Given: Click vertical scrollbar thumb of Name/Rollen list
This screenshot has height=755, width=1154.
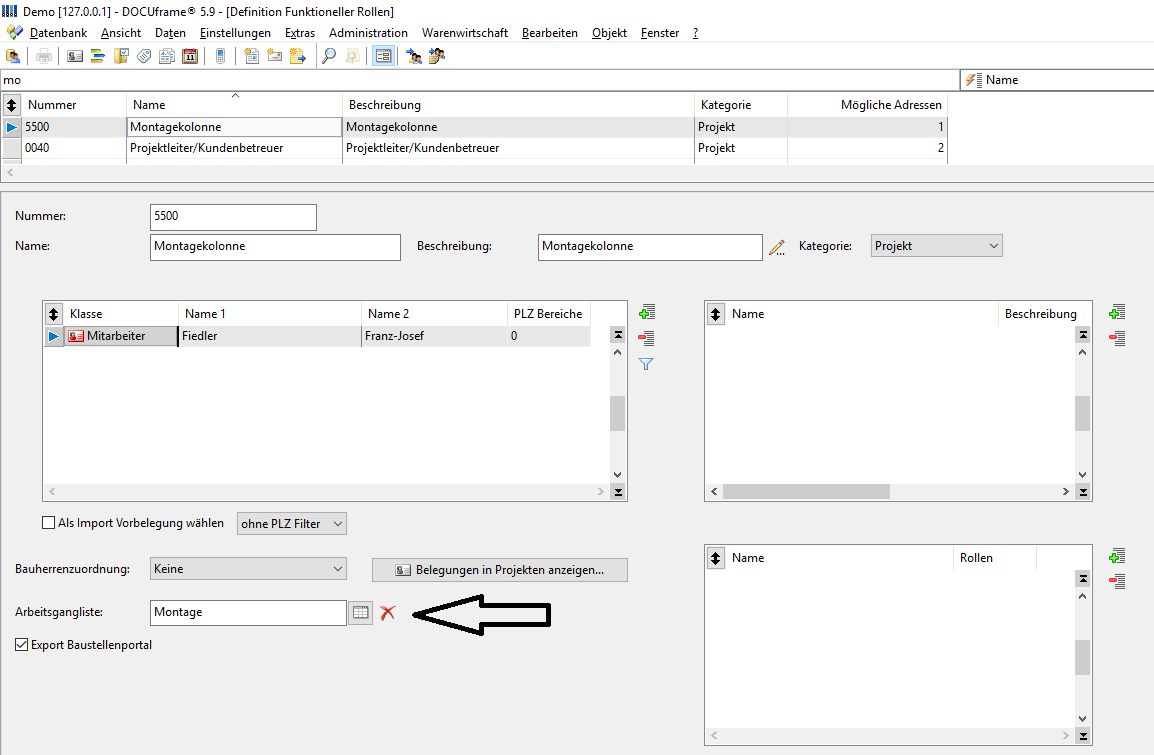Looking at the screenshot, I should tap(1082, 657).
